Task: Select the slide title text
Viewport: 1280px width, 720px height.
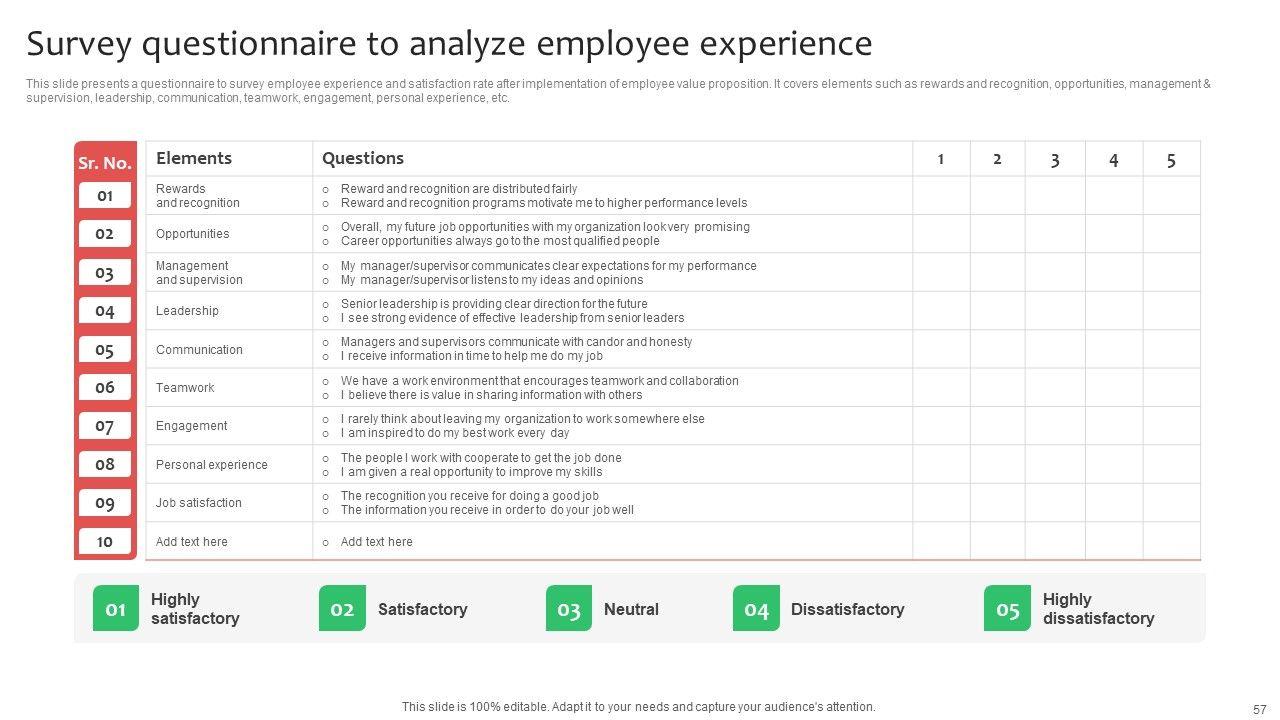Action: [449, 44]
